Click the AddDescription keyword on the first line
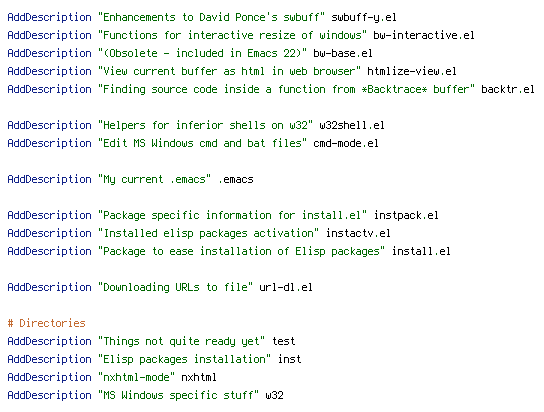The height and width of the screenshot is (412, 544). [49, 17]
